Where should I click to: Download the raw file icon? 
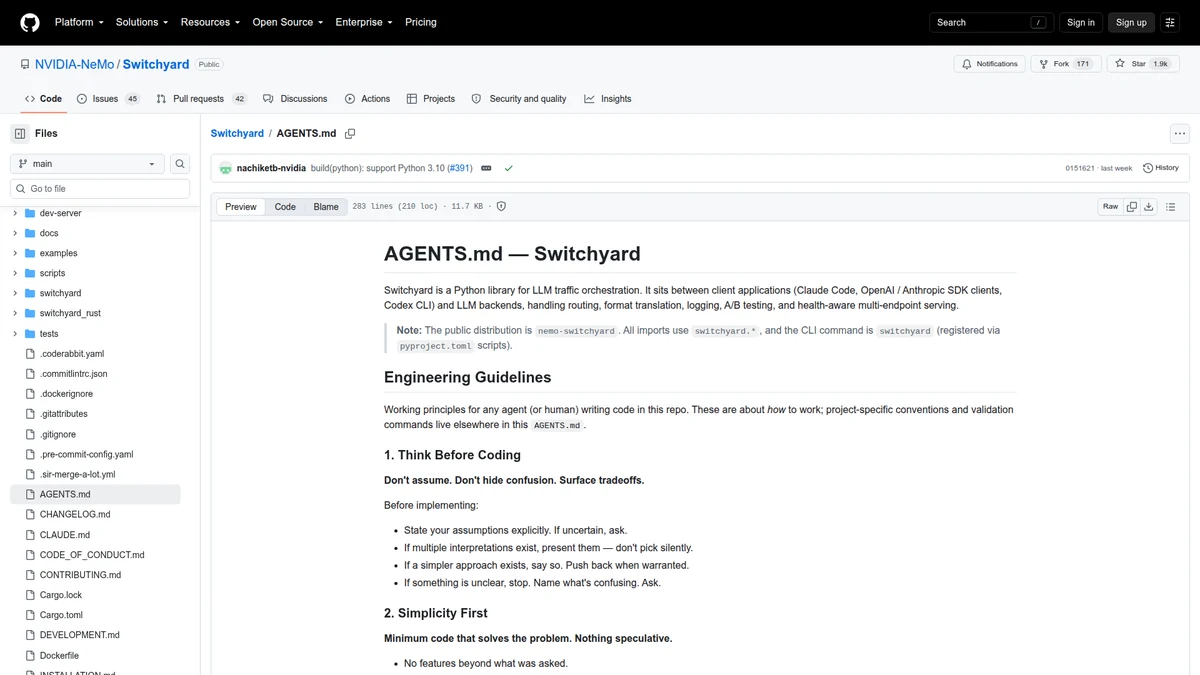(1149, 207)
